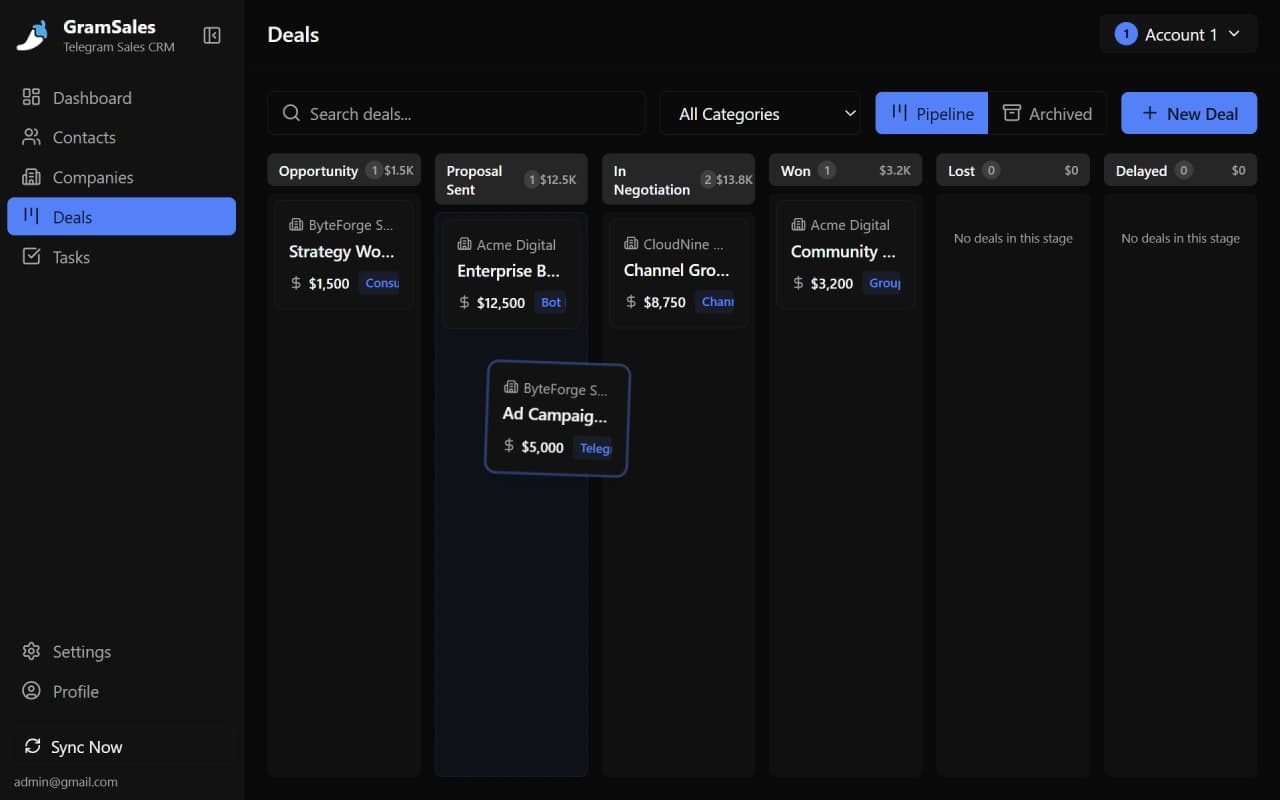The width and height of the screenshot is (1280, 800).
Task: Expand the Account 1 dropdown
Action: point(1178,34)
